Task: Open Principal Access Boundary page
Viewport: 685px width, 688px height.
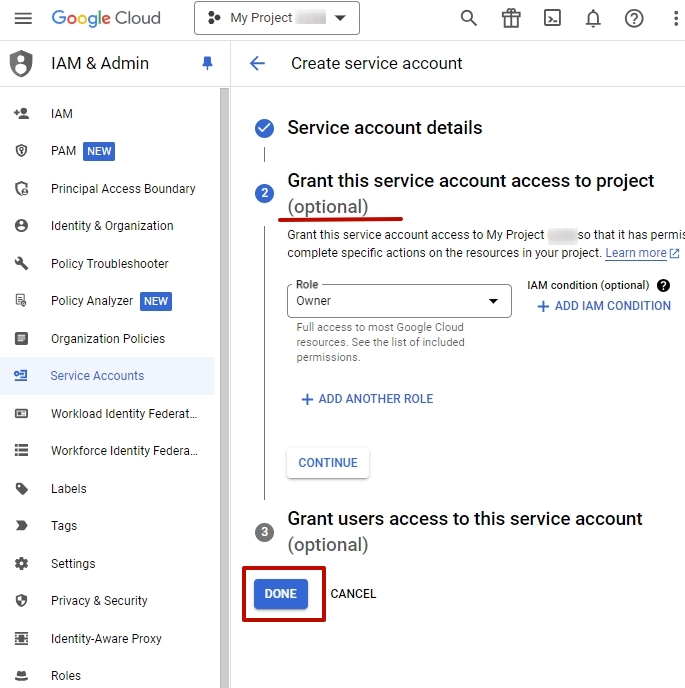Action: pos(108,189)
